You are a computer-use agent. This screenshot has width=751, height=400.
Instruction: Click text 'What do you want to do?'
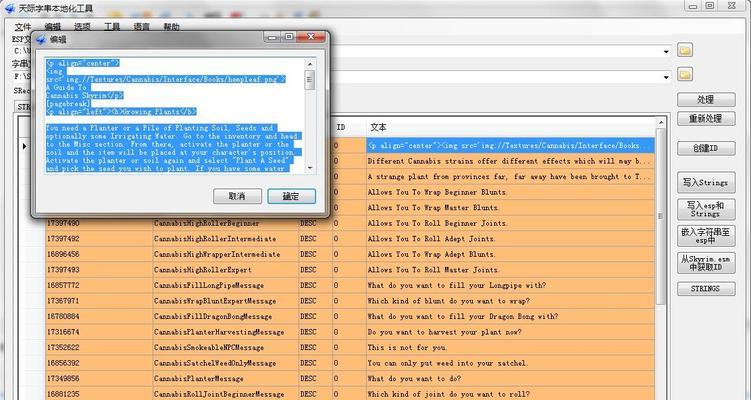(414, 378)
